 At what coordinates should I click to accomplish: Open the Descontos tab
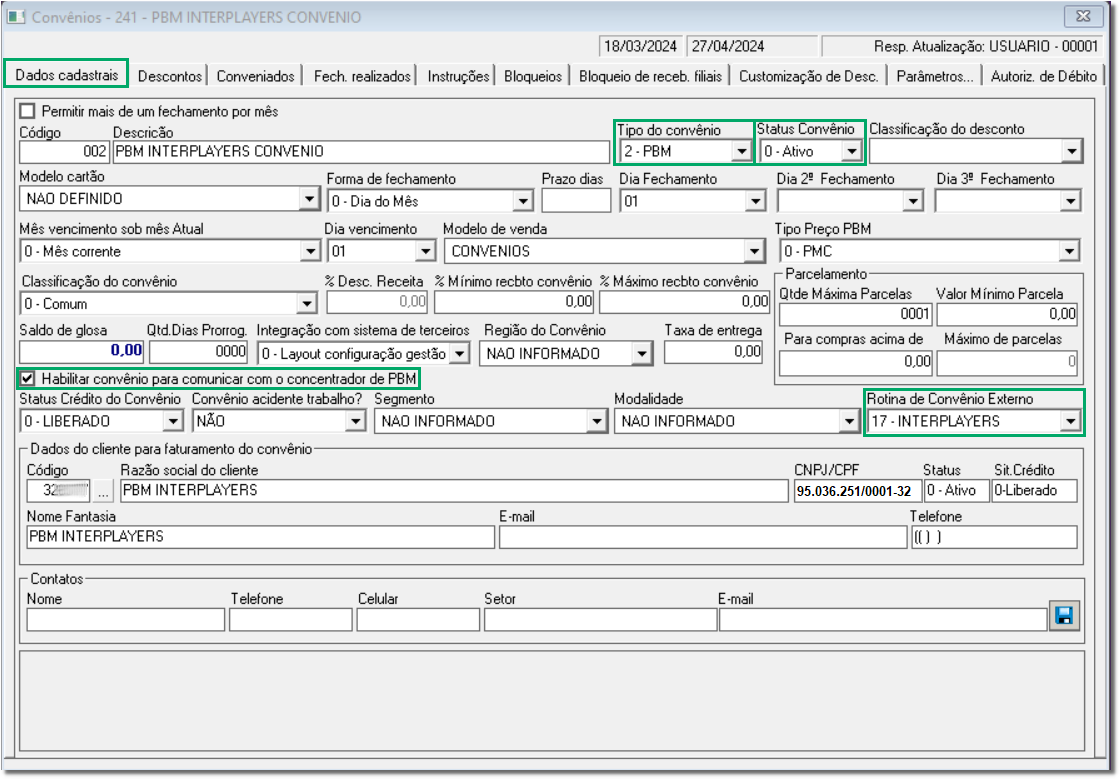coord(170,76)
